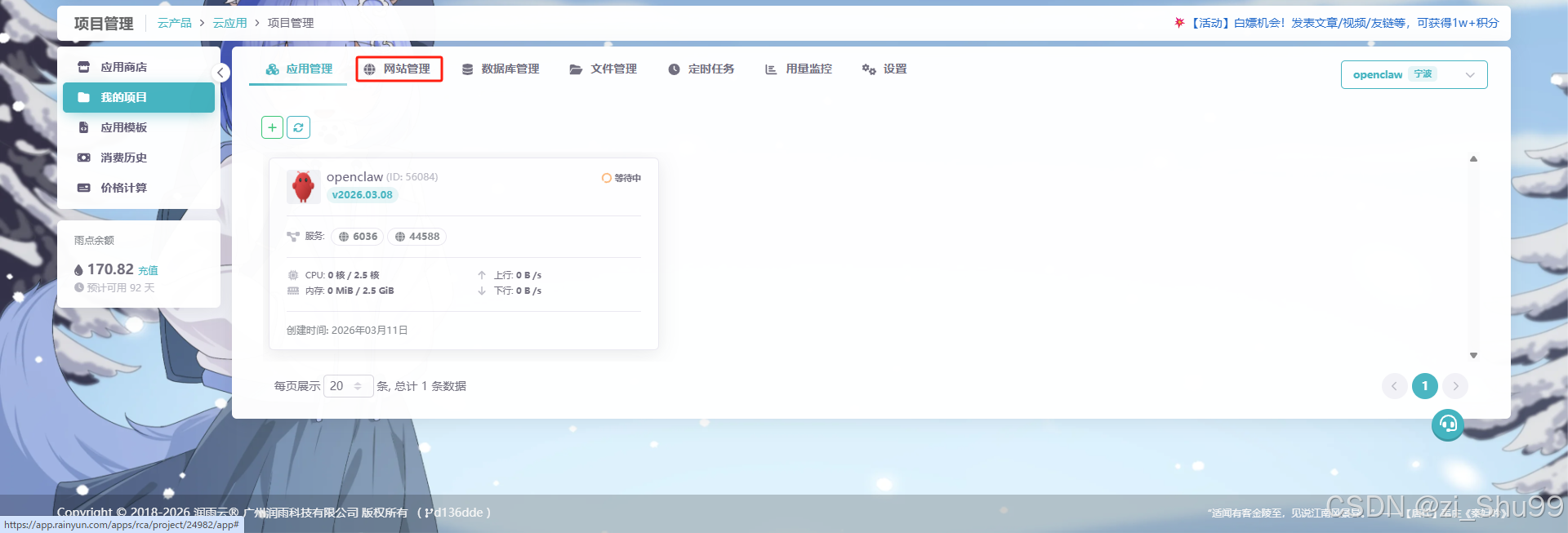Click the v2026.03.08 version tag
The height and width of the screenshot is (533, 1568).
pyautogui.click(x=362, y=195)
